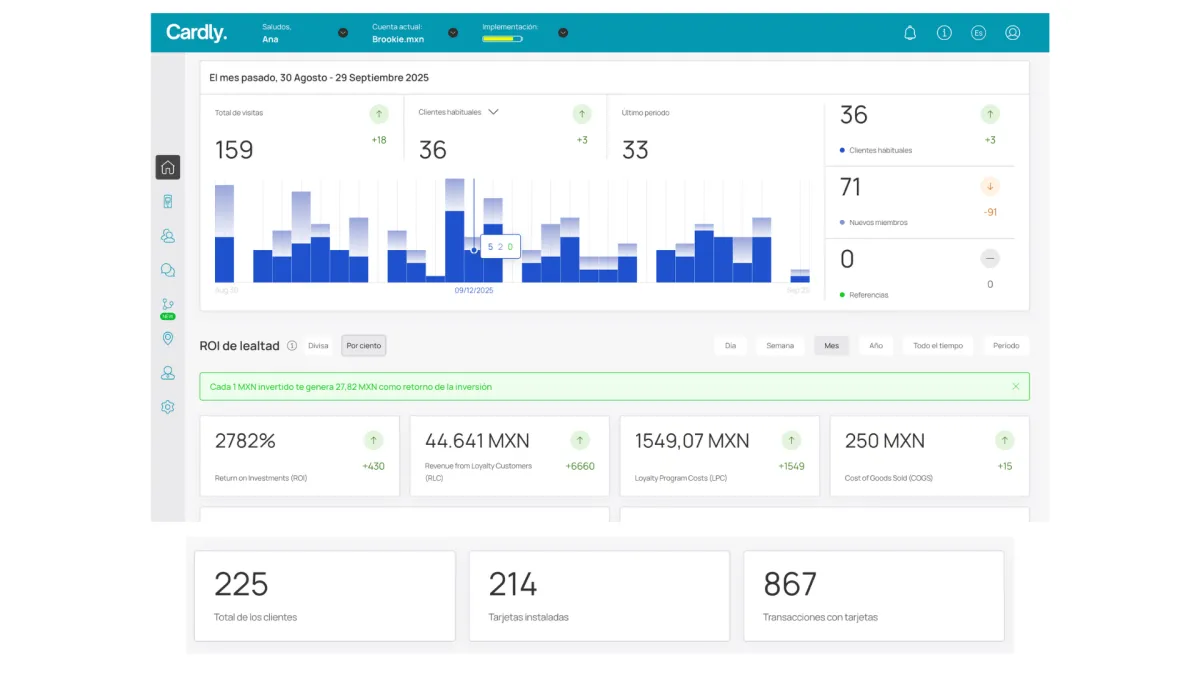Select the Todo el tiempo tab
Screen dimensions: 1200x675
coord(938,346)
